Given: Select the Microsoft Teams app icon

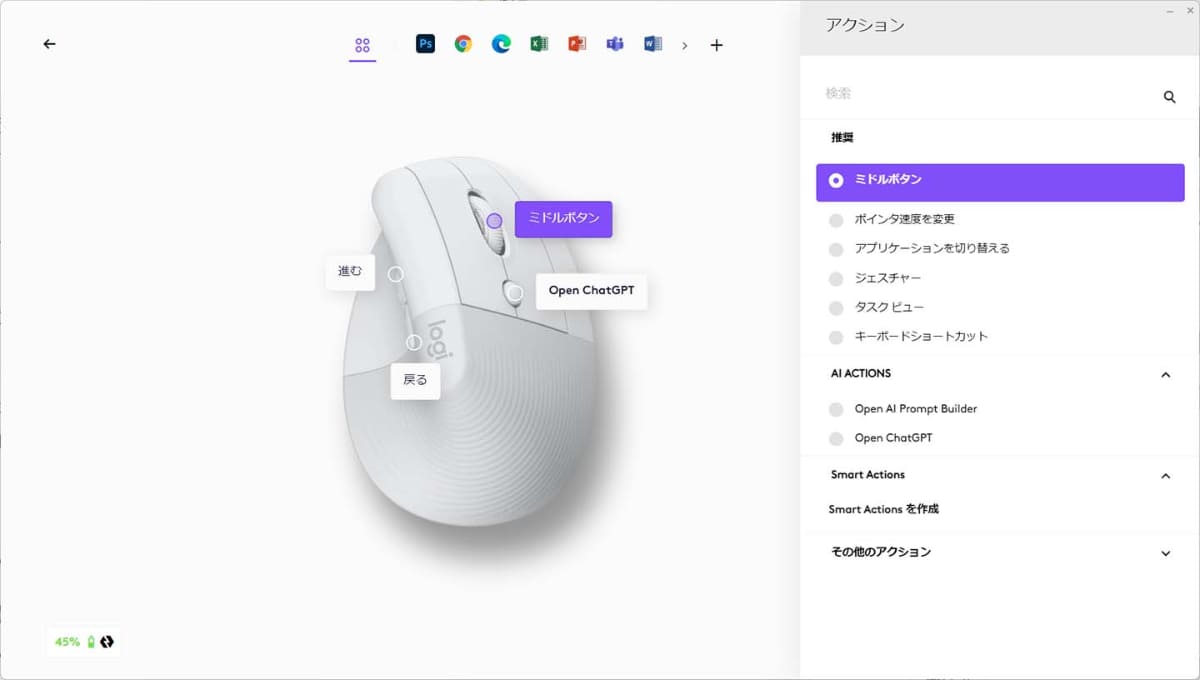Looking at the screenshot, I should click(614, 44).
